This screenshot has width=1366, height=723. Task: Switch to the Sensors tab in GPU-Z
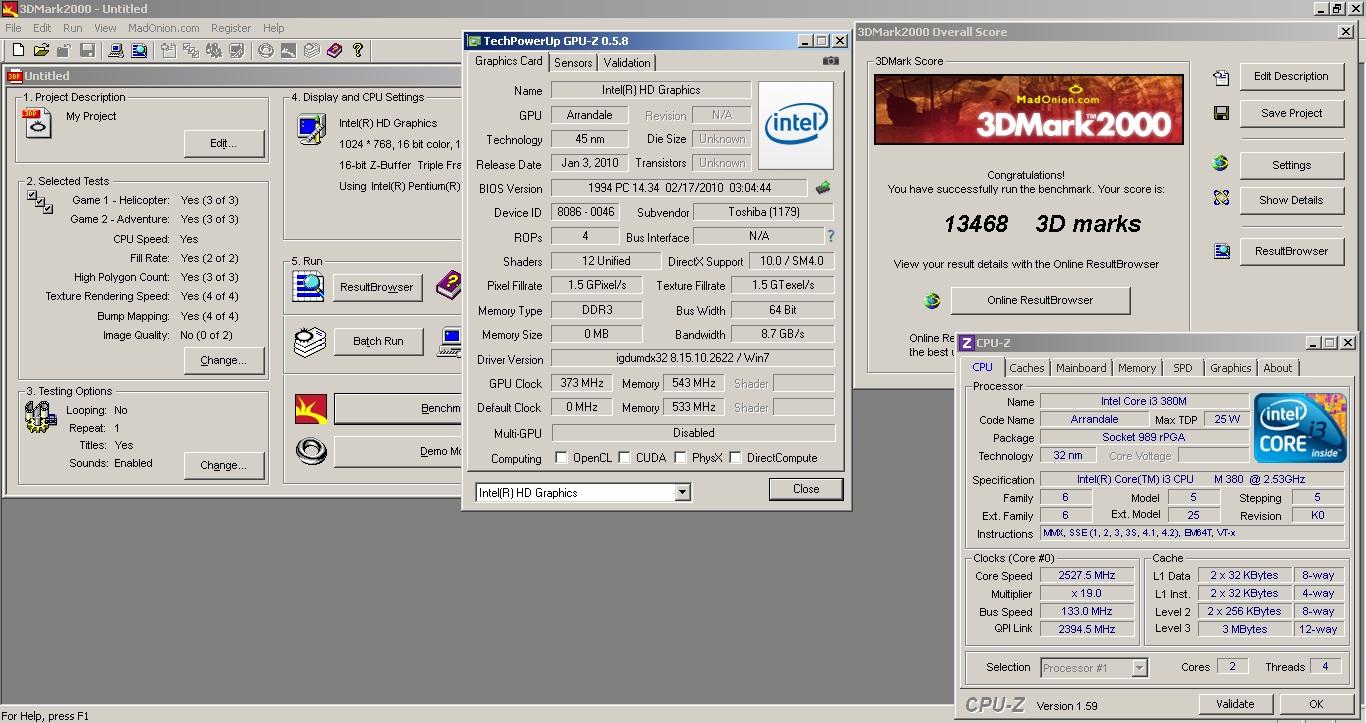[573, 62]
